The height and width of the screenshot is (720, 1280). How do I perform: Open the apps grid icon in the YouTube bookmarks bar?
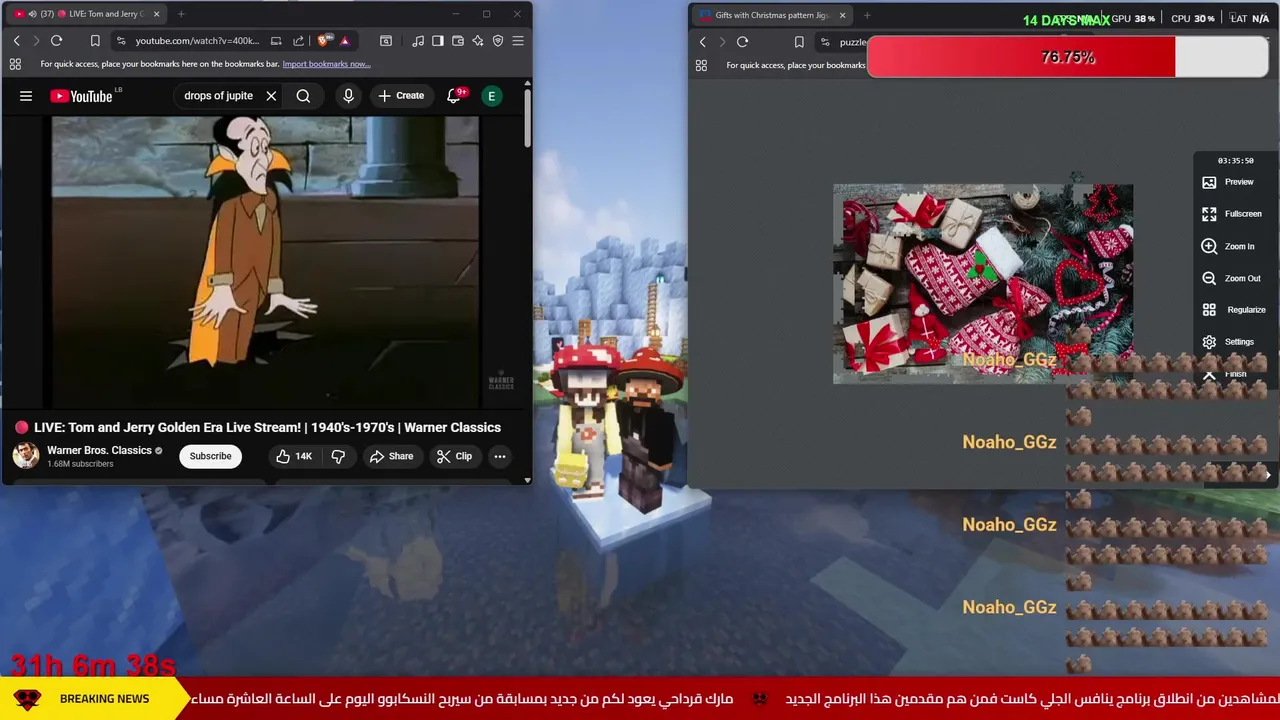pos(15,64)
